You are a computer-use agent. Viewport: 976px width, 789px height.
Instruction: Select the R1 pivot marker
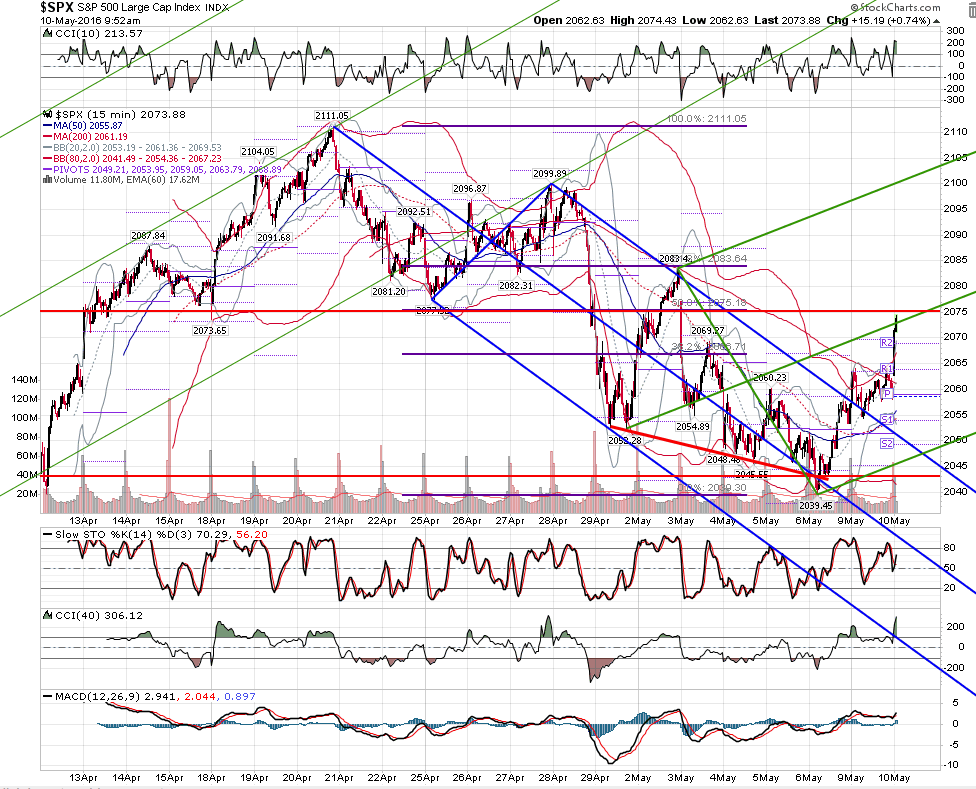[886, 369]
